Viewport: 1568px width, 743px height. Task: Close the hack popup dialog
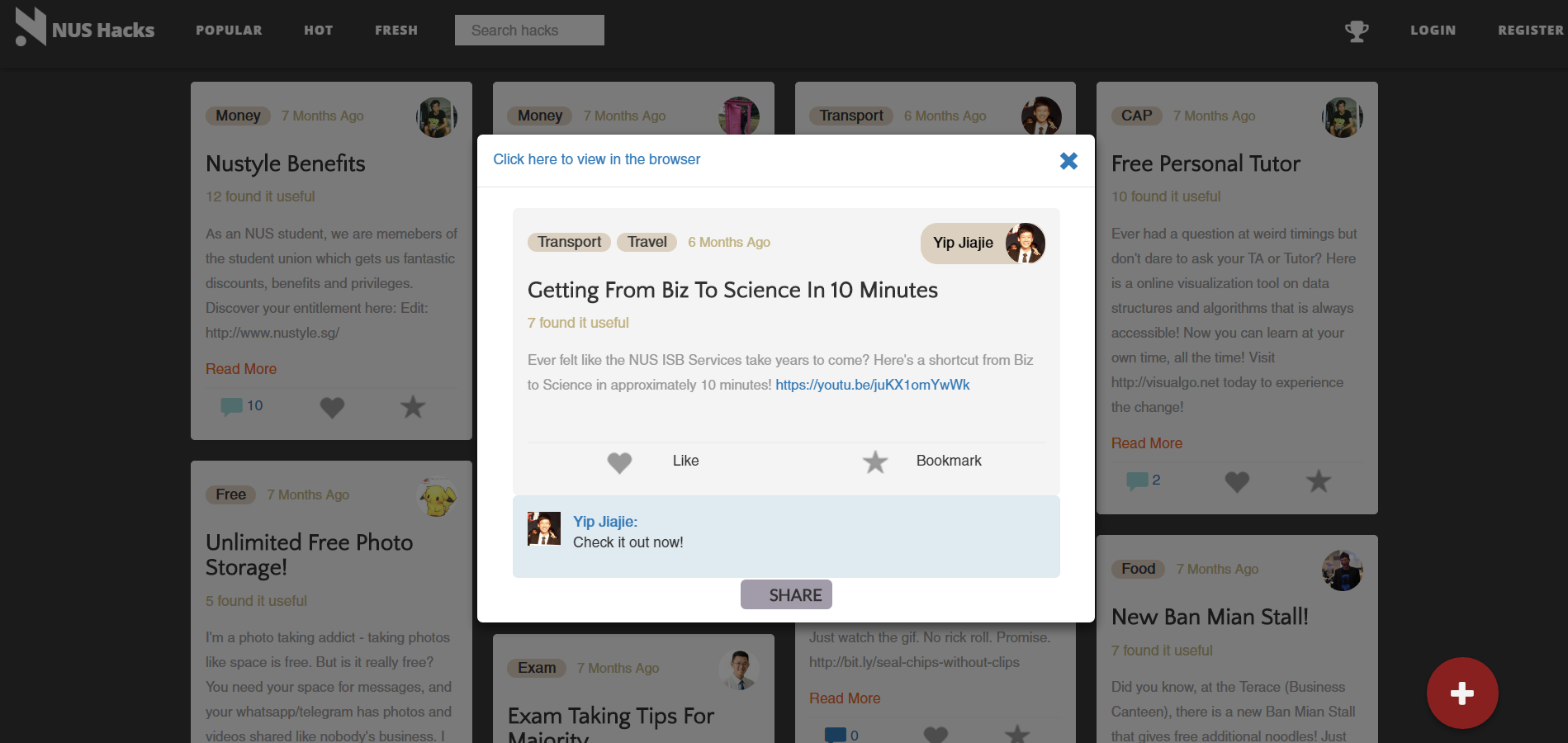[x=1068, y=161]
